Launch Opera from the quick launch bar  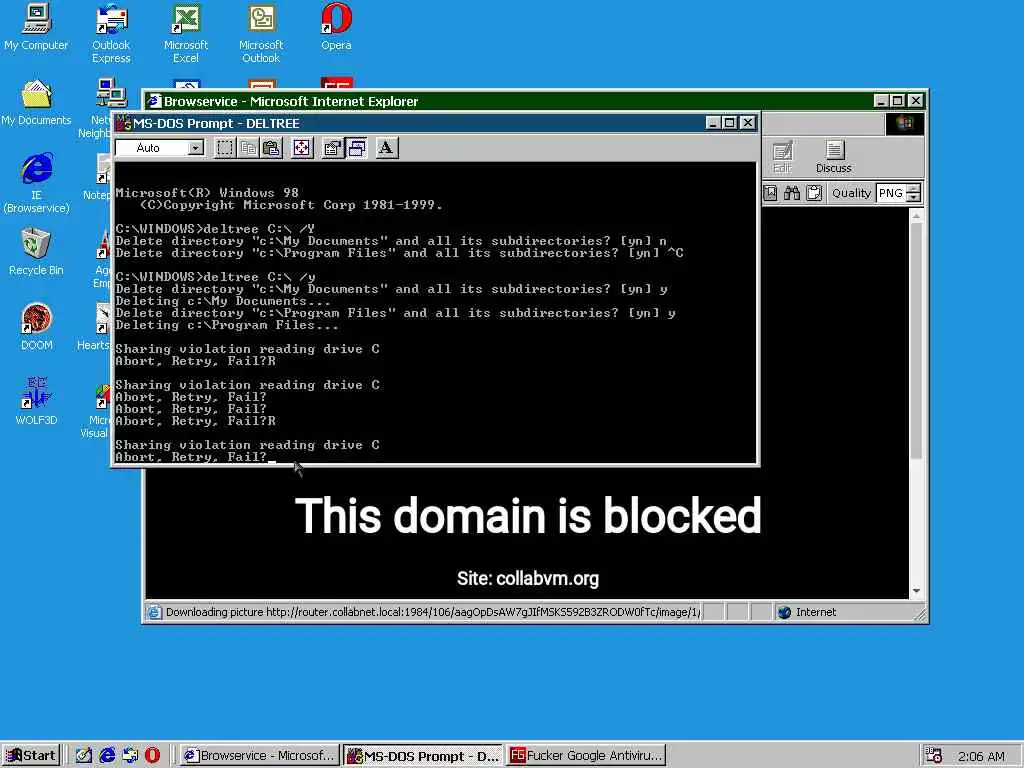[x=152, y=756]
